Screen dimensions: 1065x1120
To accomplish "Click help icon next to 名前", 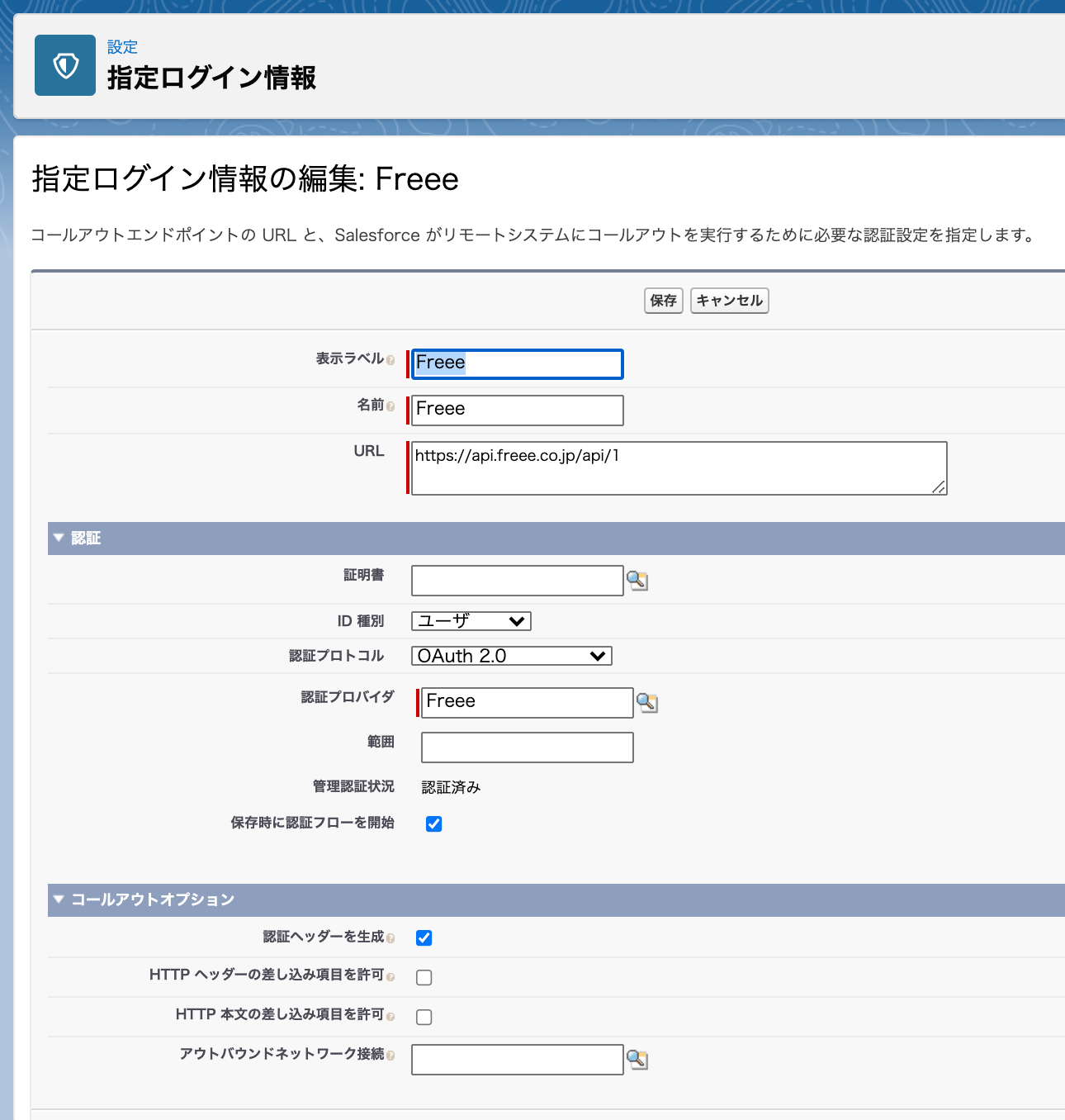I will (390, 406).
